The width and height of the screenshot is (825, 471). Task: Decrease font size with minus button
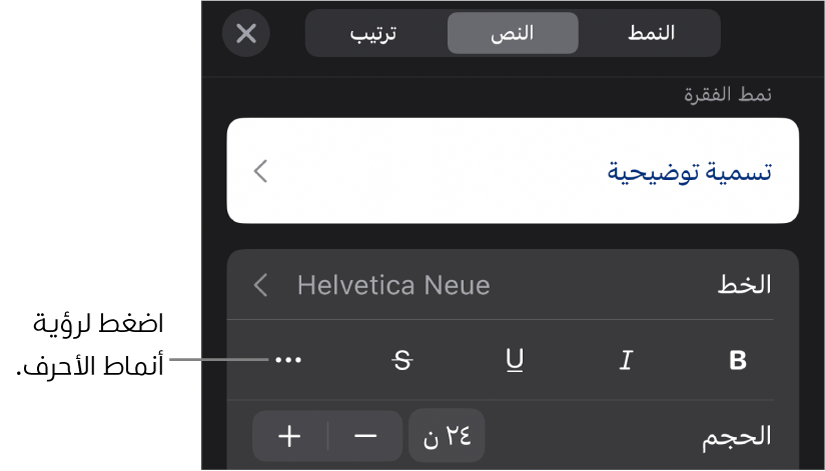tap(366, 436)
